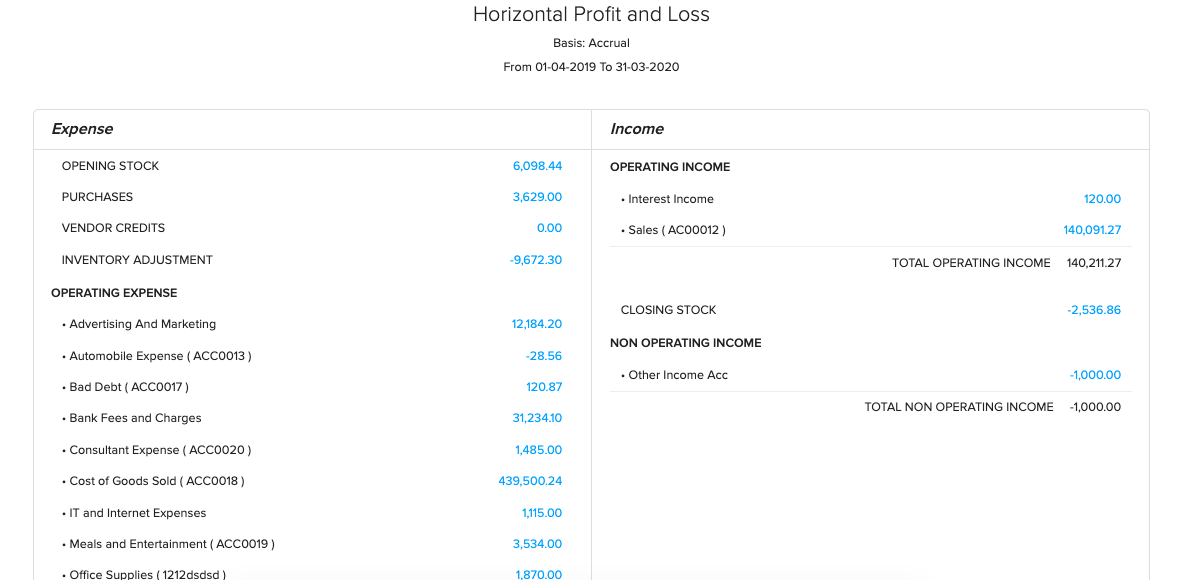Open the Automobile Expense amount -28.56
This screenshot has height=580, width=1182.
pyautogui.click(x=543, y=356)
